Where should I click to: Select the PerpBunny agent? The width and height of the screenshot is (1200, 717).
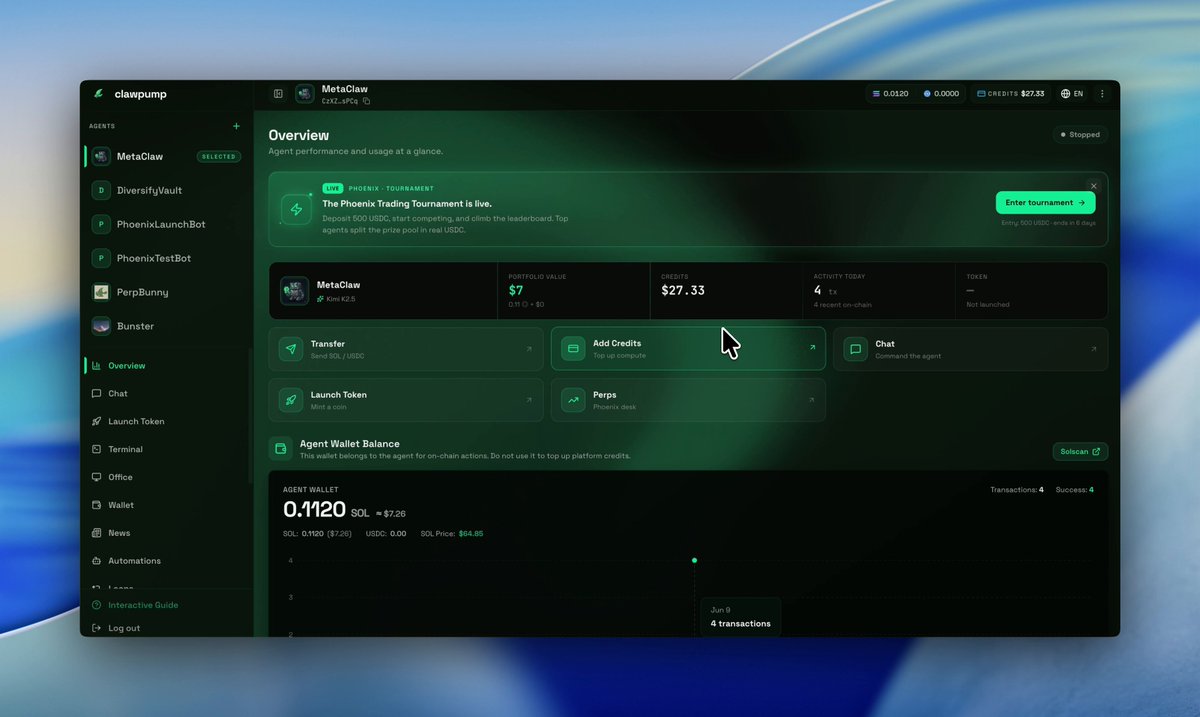(166, 292)
